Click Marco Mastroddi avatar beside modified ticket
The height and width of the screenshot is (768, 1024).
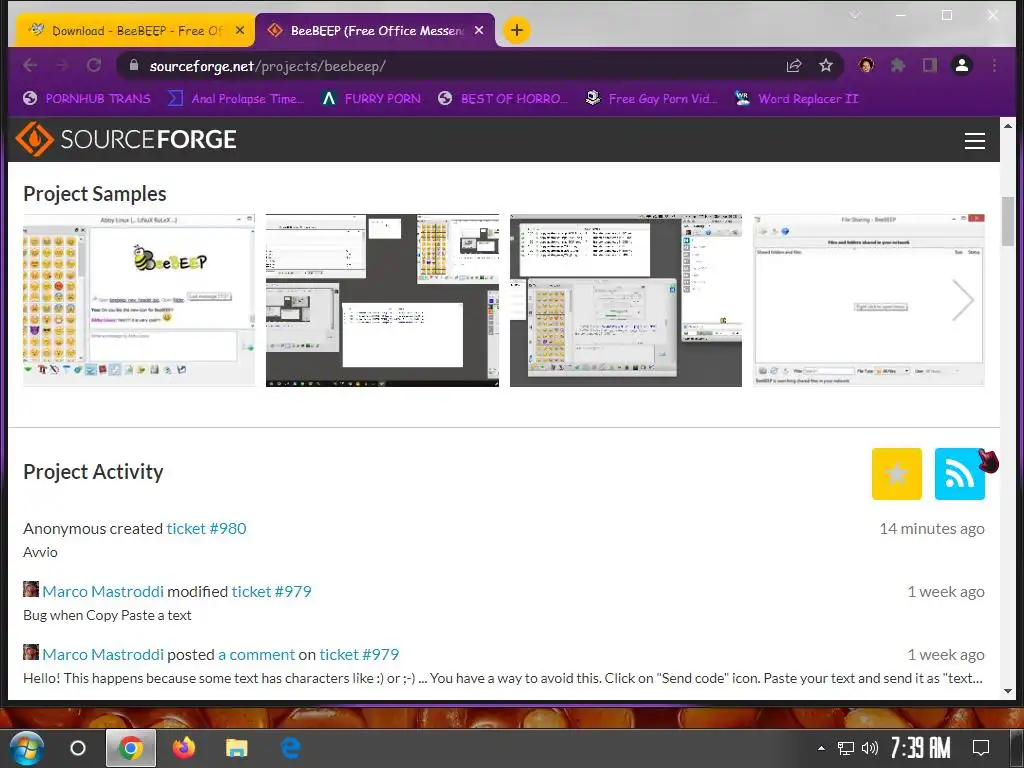pyautogui.click(x=31, y=589)
